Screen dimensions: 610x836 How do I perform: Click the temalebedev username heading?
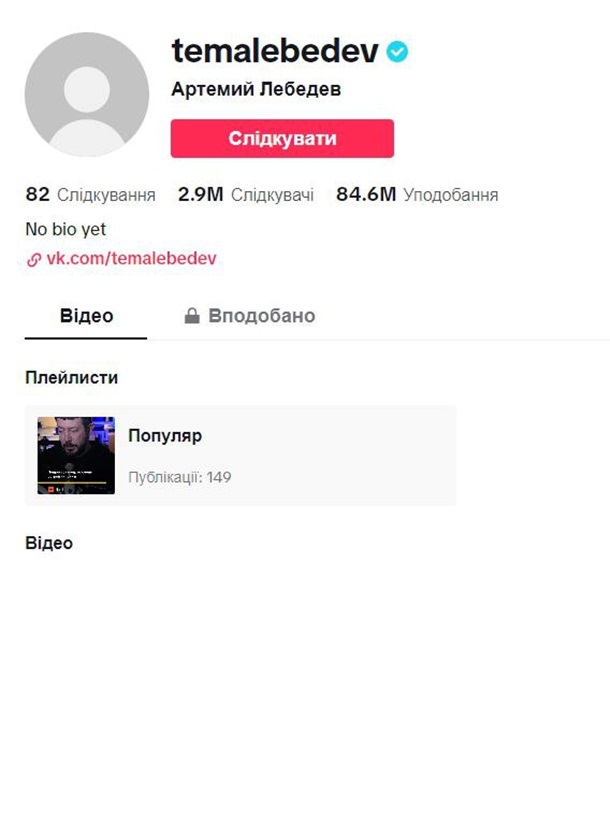(275, 51)
